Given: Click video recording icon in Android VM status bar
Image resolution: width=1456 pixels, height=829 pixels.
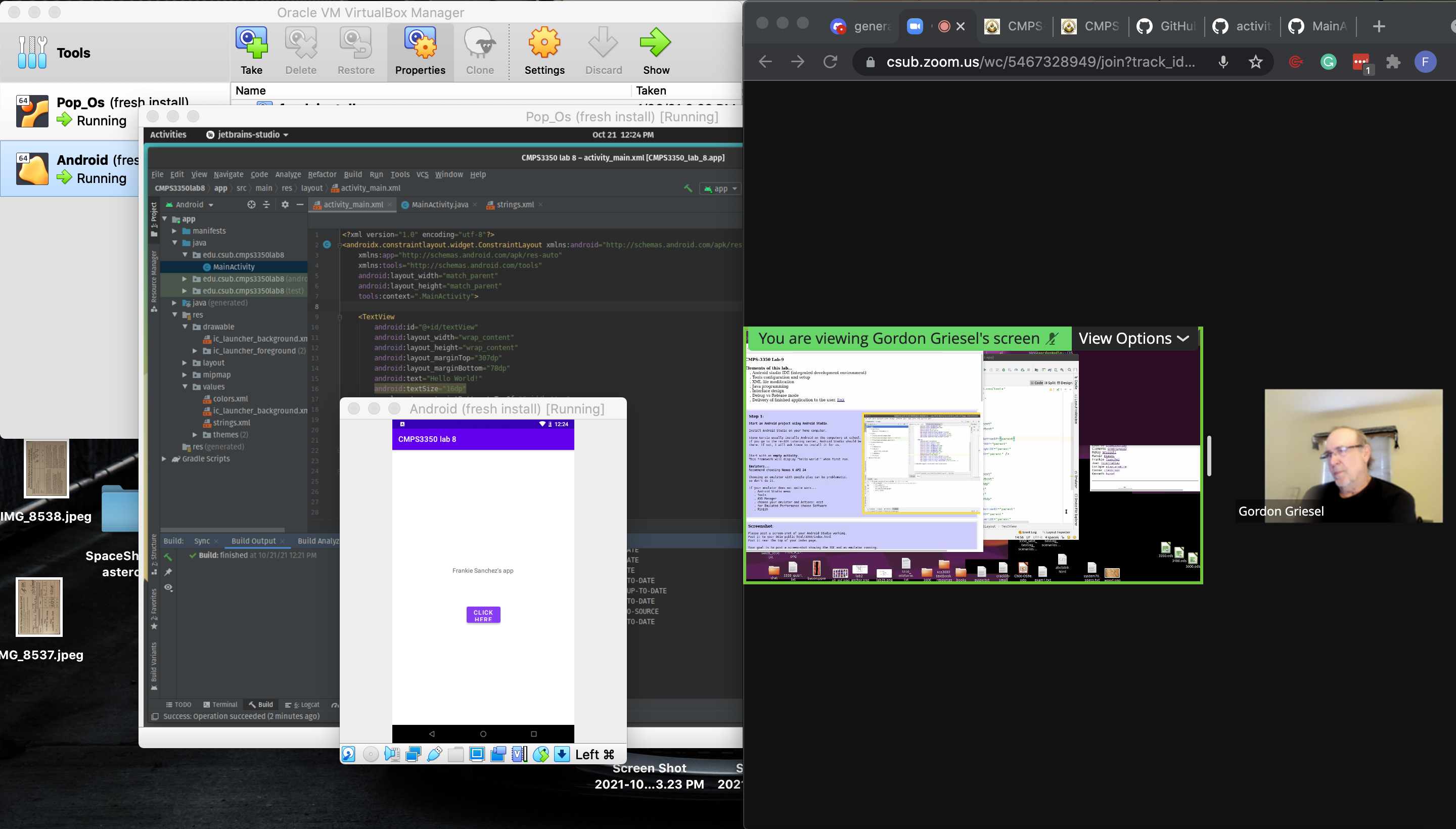Looking at the screenshot, I should click(x=498, y=754).
